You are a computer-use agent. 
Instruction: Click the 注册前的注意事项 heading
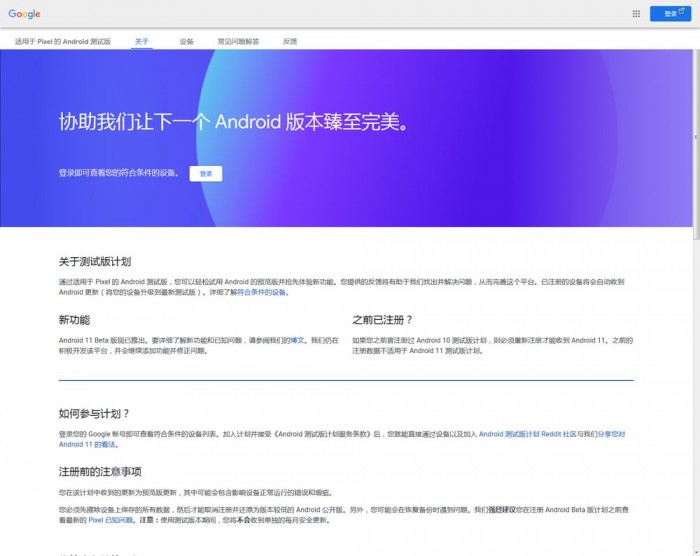100,471
